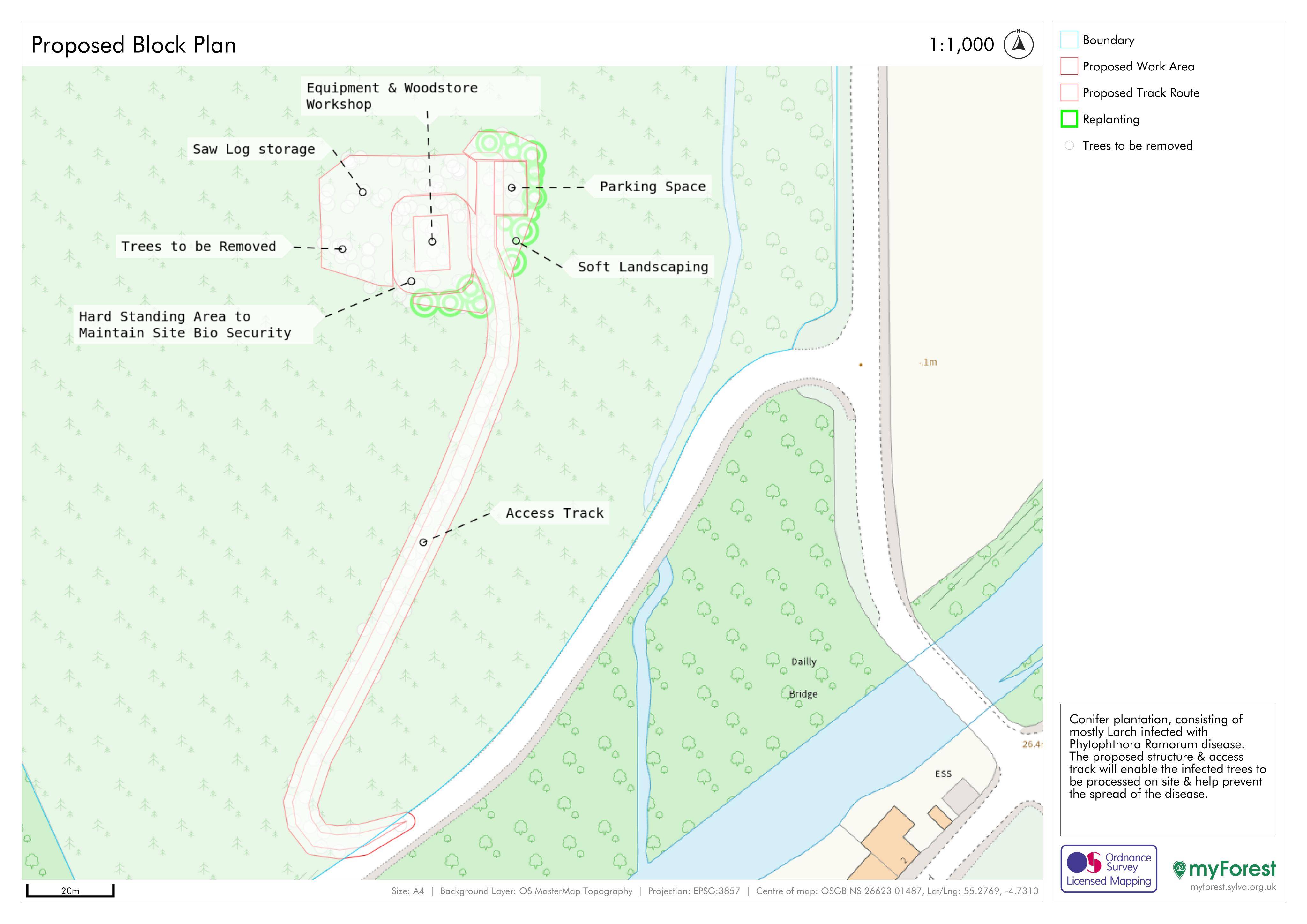Image resolution: width=1307 pixels, height=924 pixels.
Task: Click the green Replanting legend swatch
Action: tap(1069, 119)
